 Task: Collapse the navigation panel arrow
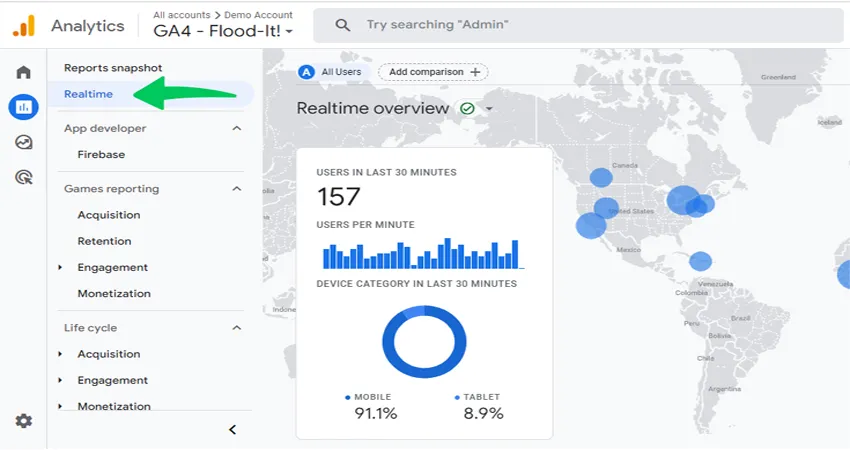click(x=233, y=429)
